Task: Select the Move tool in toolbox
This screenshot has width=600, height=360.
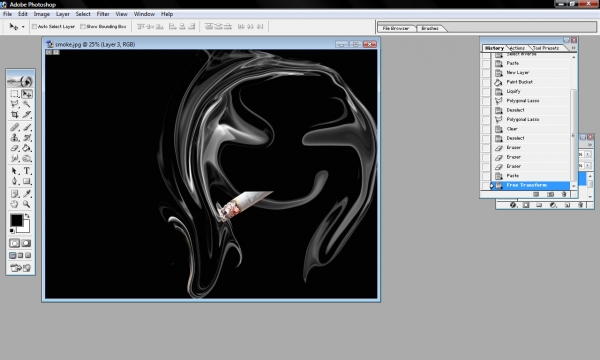Action: (x=27, y=94)
